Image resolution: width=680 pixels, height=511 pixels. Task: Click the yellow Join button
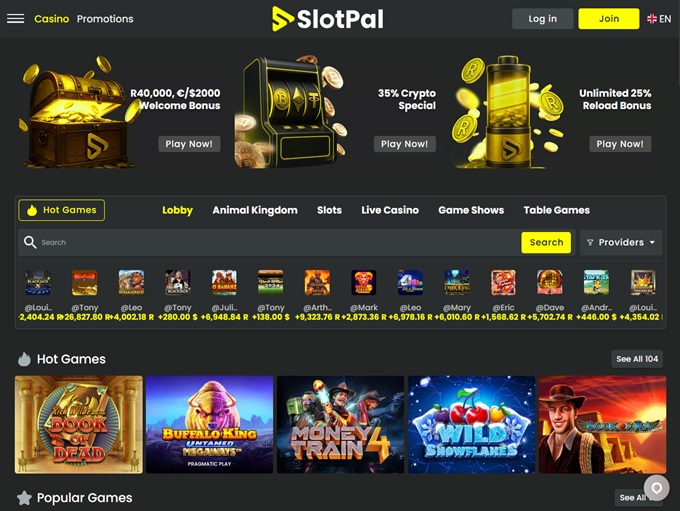click(x=609, y=19)
